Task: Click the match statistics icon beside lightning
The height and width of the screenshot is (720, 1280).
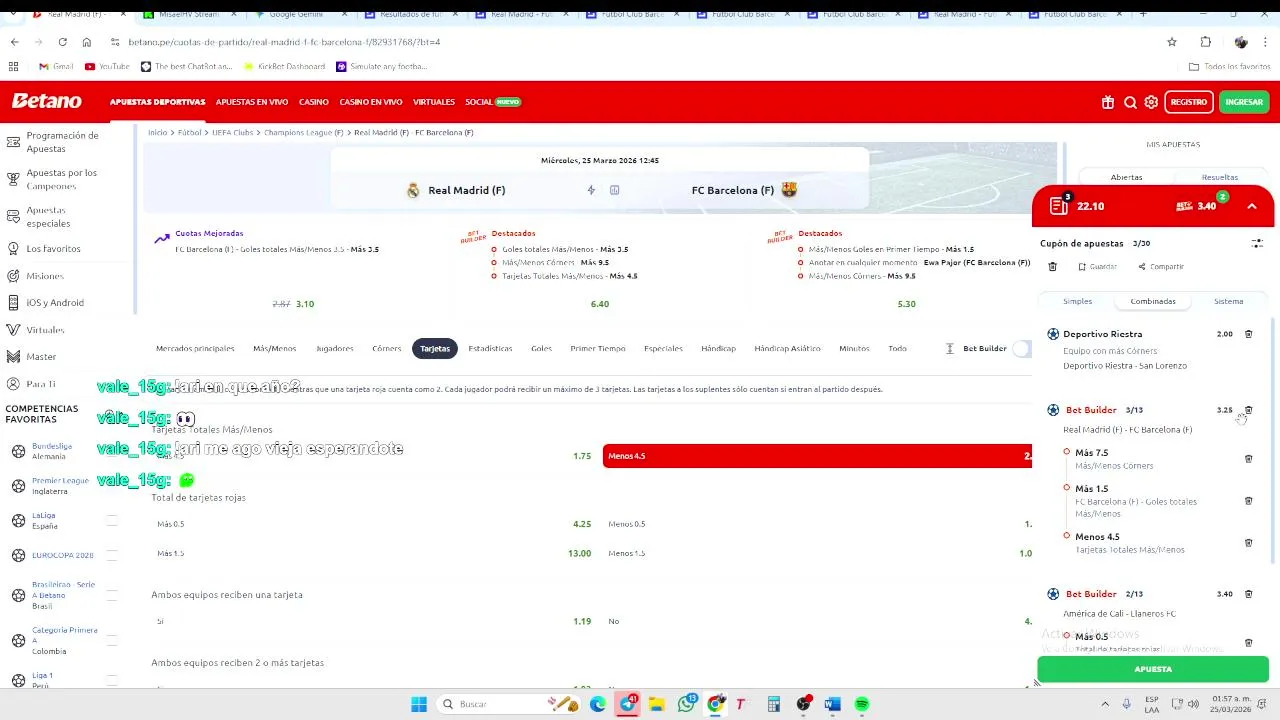Action: coord(614,190)
